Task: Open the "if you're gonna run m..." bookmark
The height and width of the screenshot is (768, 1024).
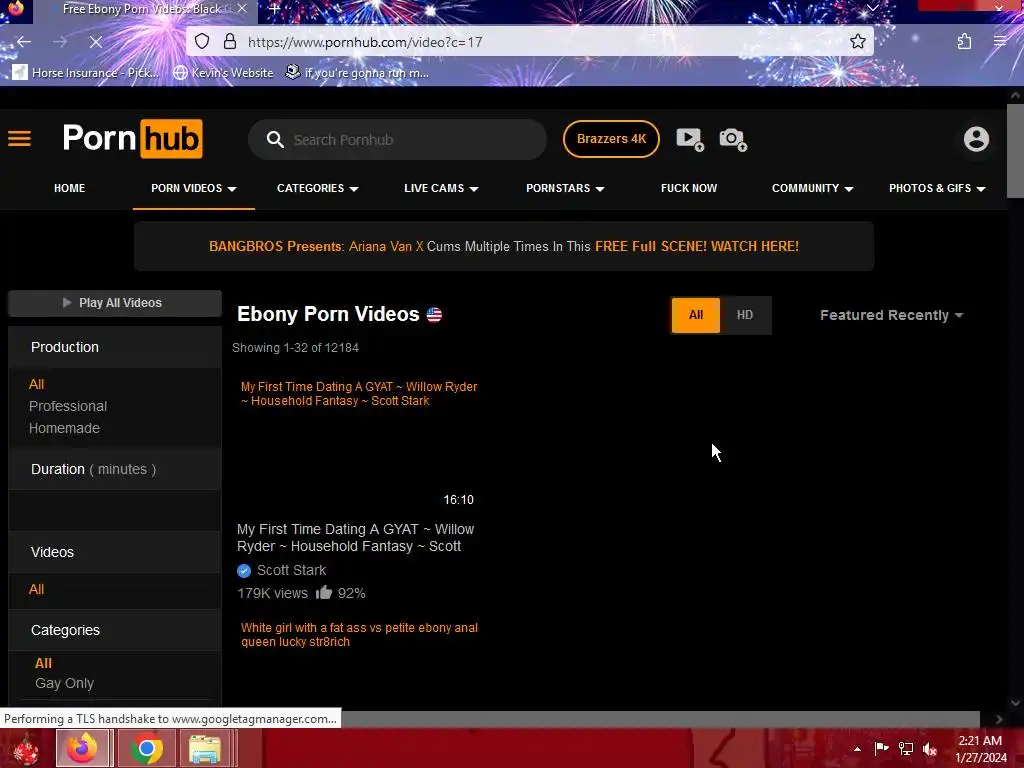Action: click(357, 72)
